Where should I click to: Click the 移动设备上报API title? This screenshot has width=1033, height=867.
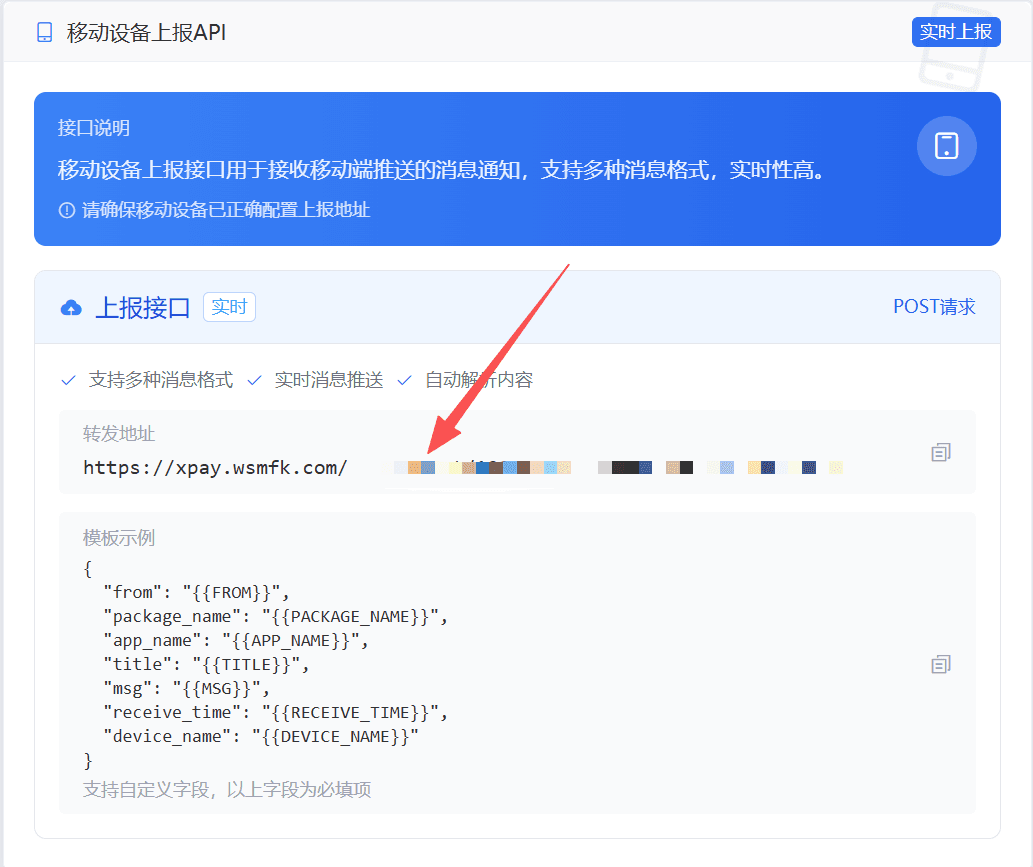[x=146, y=32]
